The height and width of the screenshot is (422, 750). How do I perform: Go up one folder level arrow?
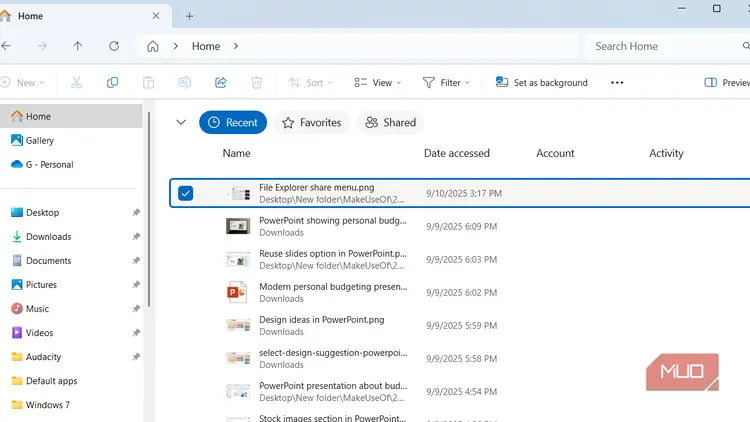coord(77,46)
